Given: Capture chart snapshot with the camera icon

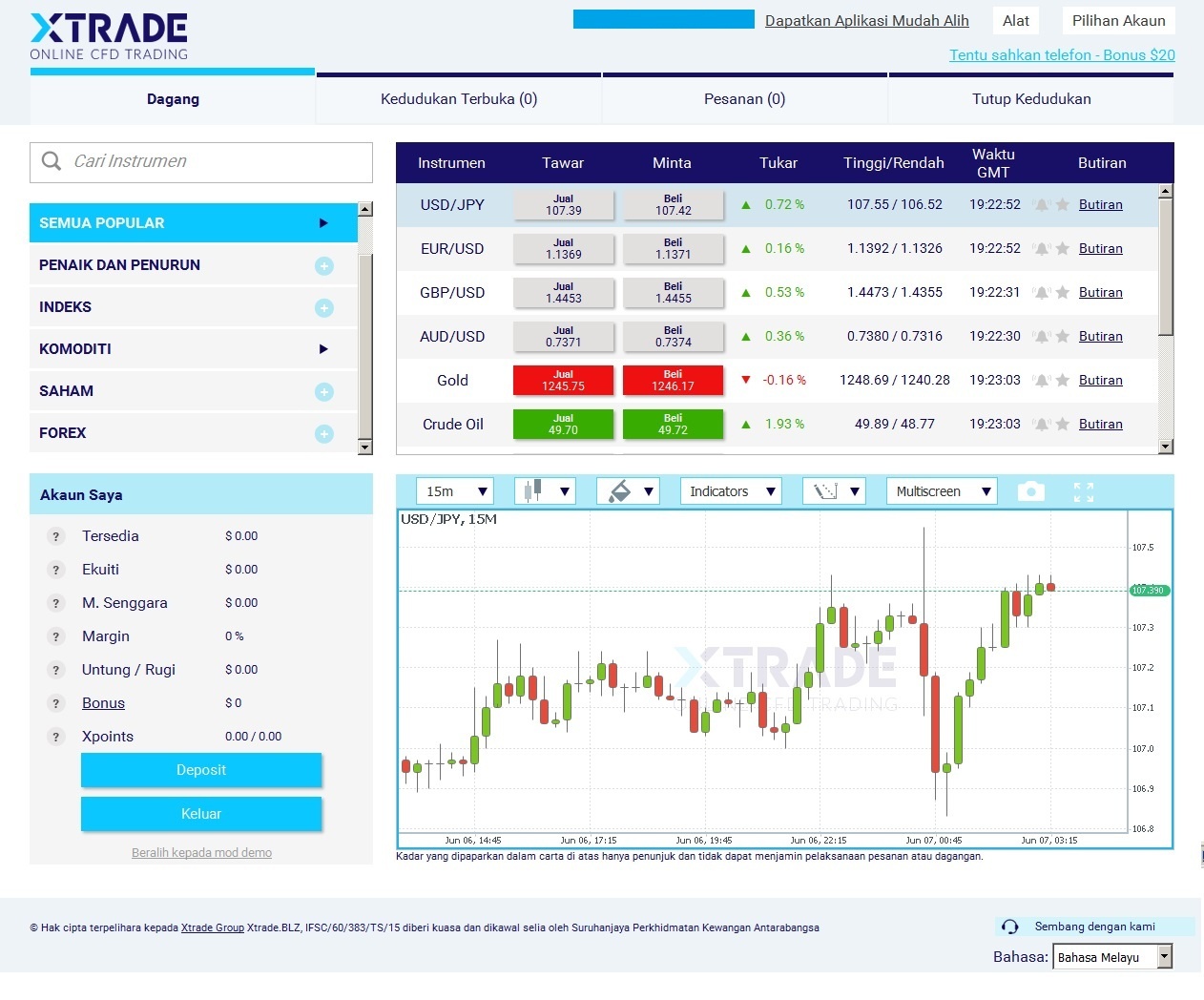Looking at the screenshot, I should coord(1031,490).
